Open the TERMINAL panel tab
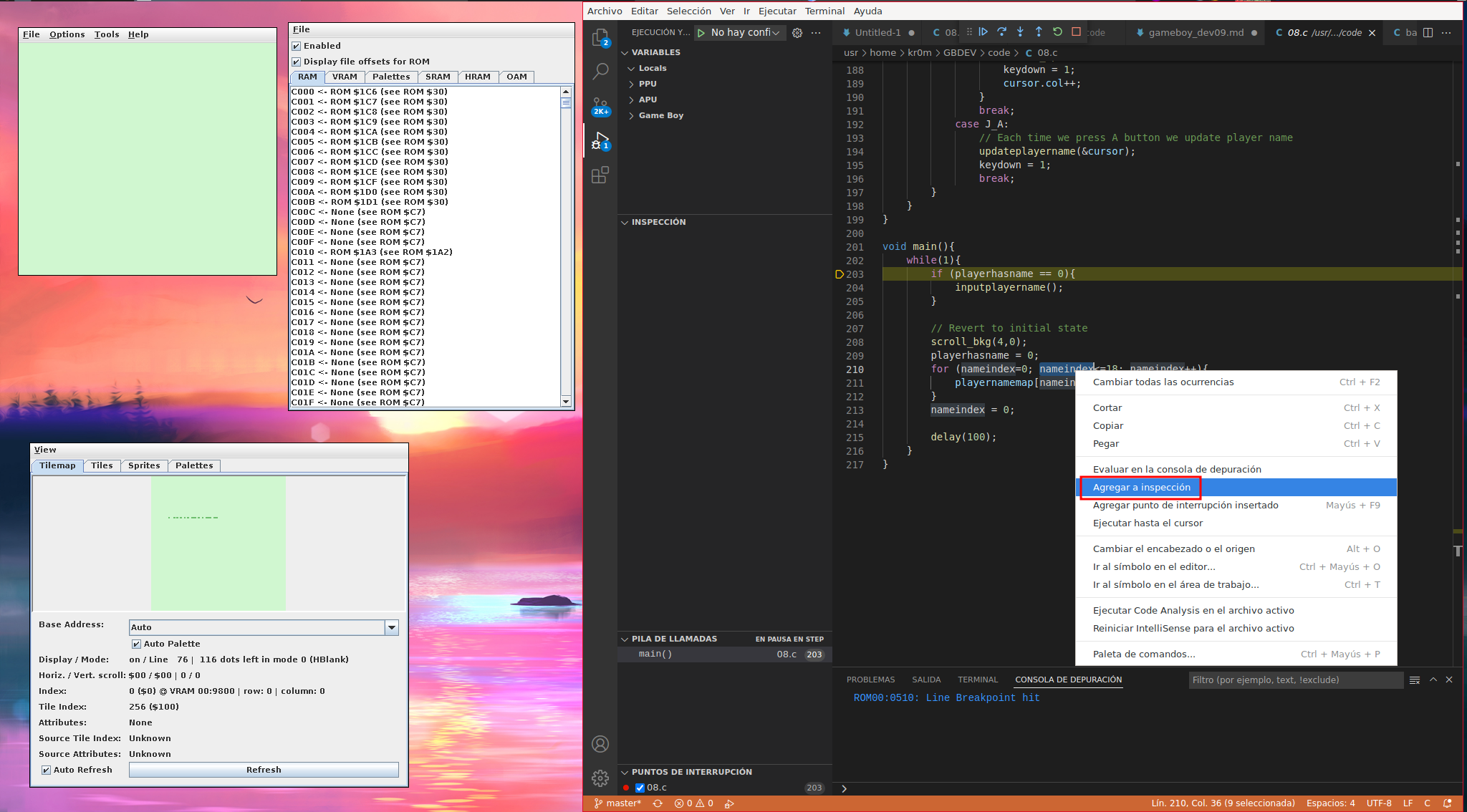 tap(977, 680)
